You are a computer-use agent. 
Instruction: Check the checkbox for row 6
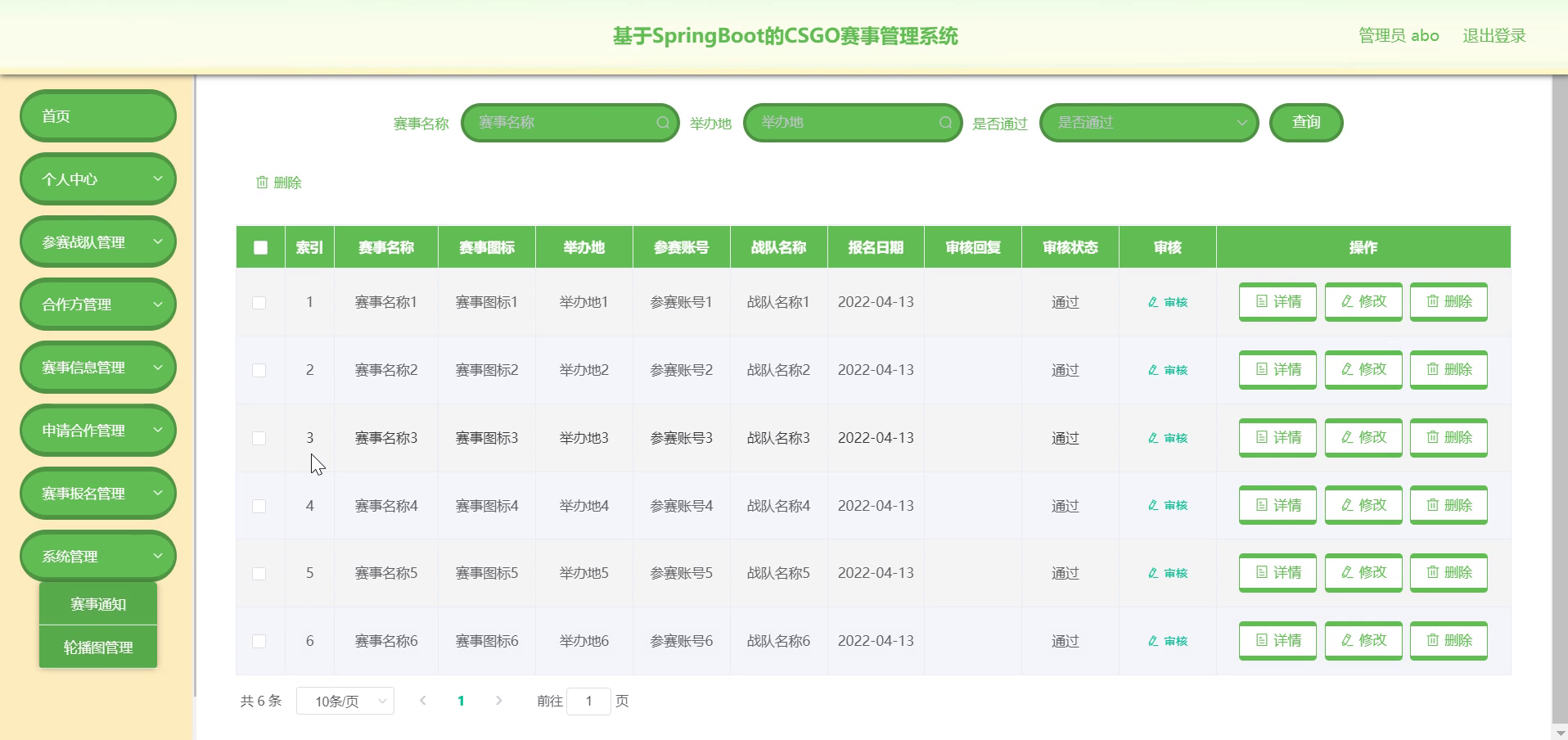click(259, 642)
